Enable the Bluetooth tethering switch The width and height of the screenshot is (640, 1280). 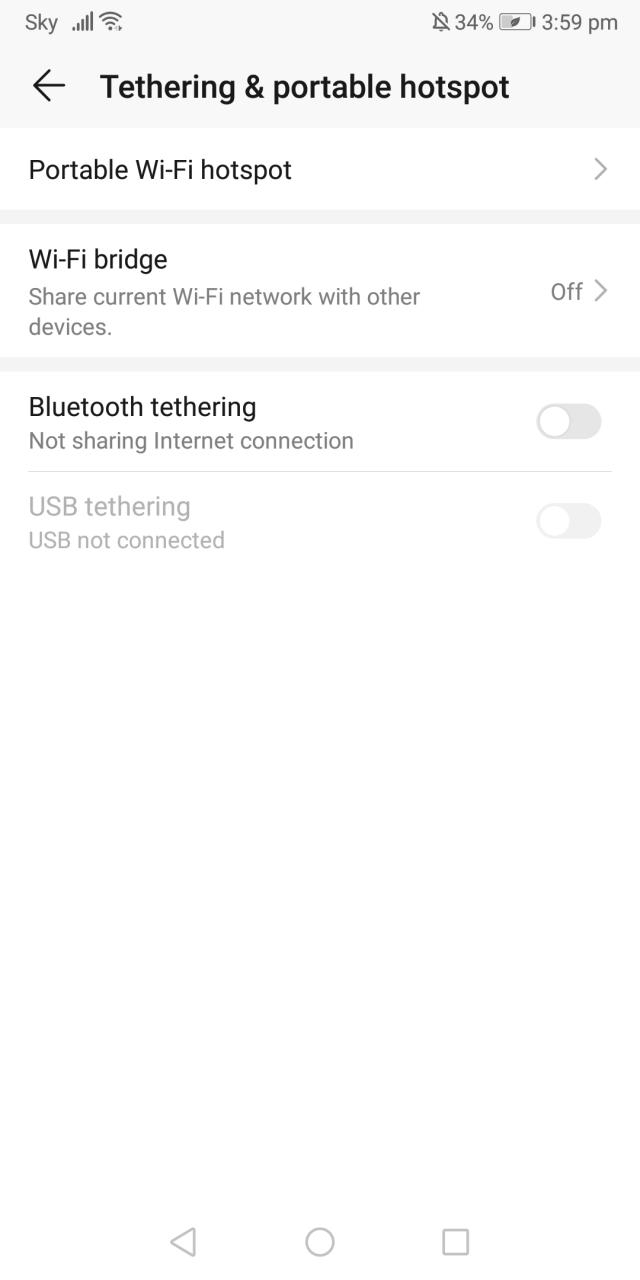[x=569, y=422]
